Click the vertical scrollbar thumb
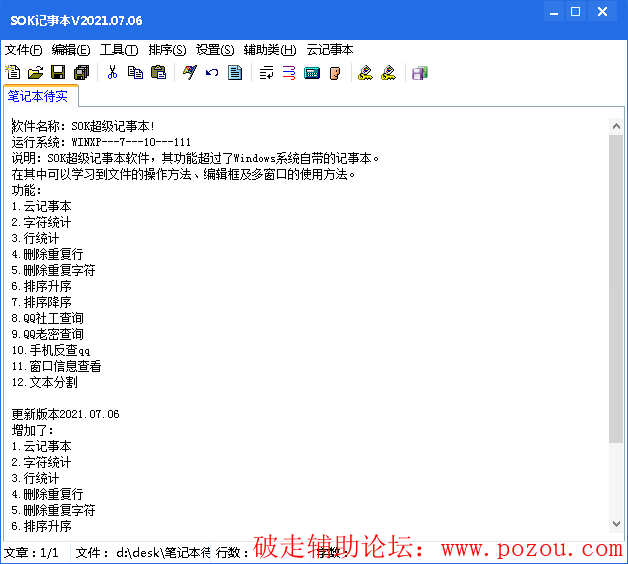 pos(616,288)
